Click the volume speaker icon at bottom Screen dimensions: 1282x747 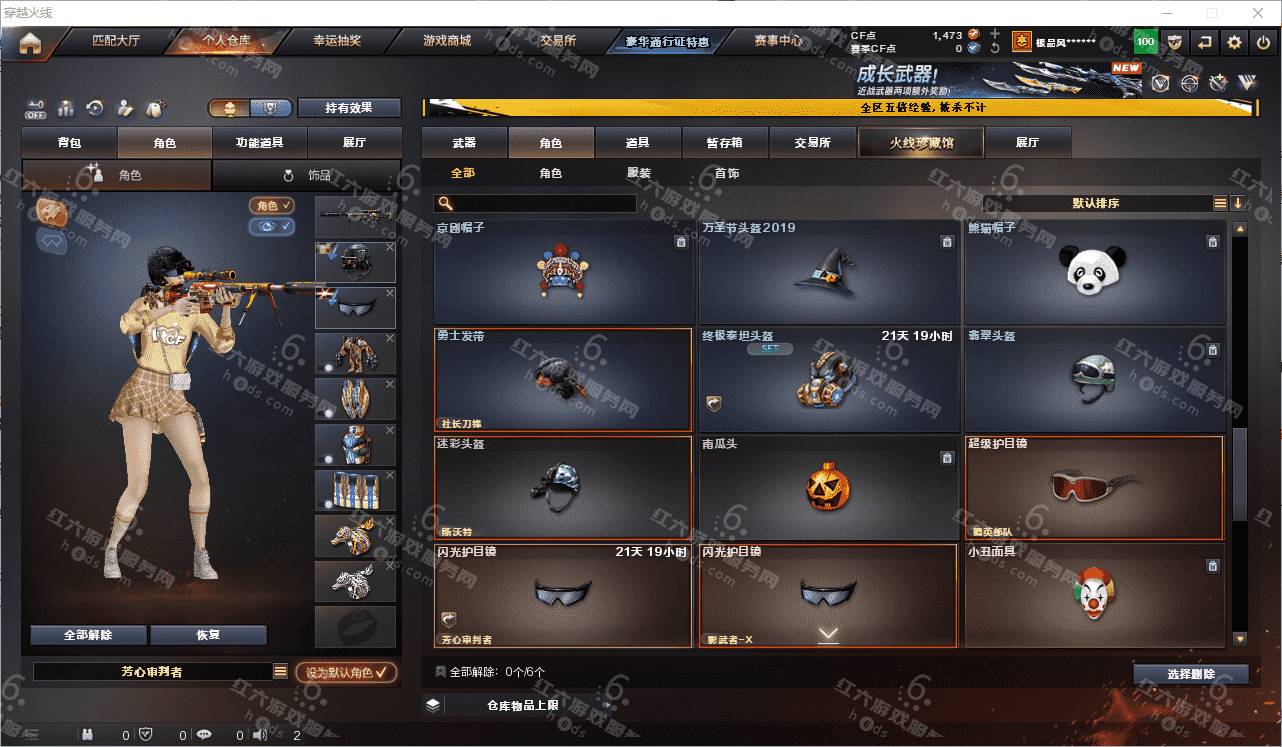(261, 735)
